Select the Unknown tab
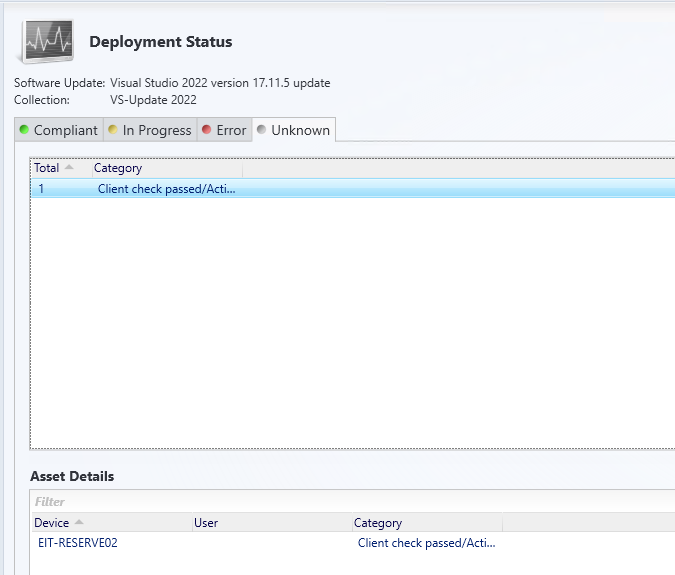The height and width of the screenshot is (575, 675). [294, 130]
